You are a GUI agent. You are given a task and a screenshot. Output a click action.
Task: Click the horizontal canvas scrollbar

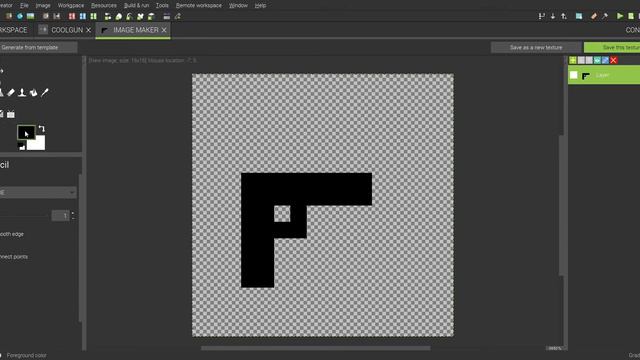[x=316, y=348]
